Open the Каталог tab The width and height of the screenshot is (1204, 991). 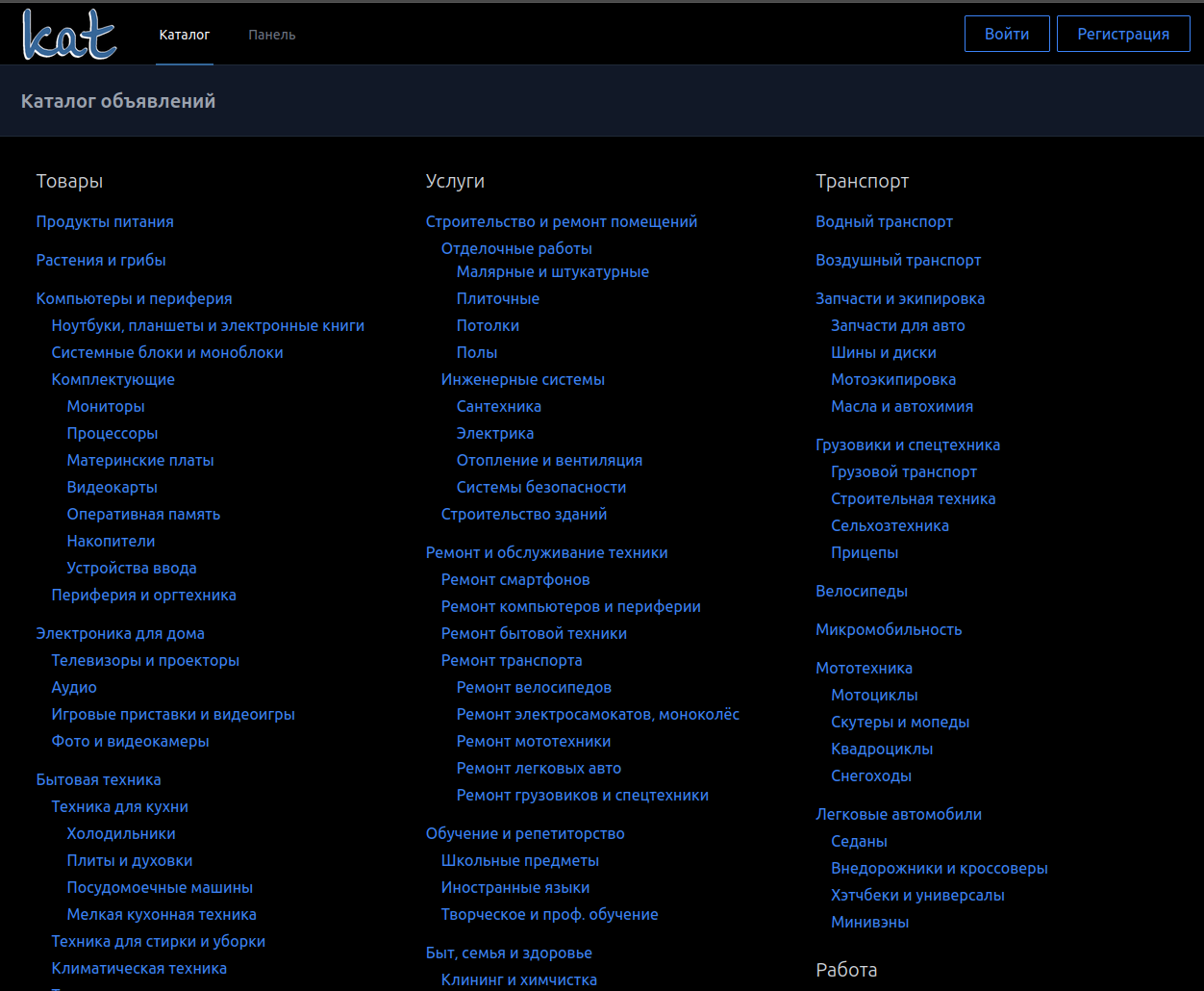pos(185,35)
